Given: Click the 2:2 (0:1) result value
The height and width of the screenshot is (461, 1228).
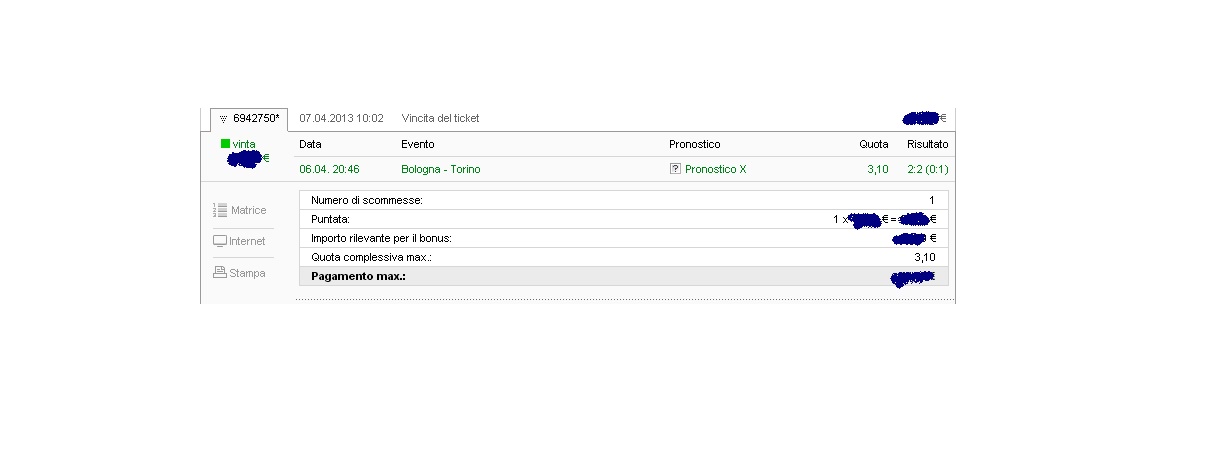Looking at the screenshot, I should point(927,169).
